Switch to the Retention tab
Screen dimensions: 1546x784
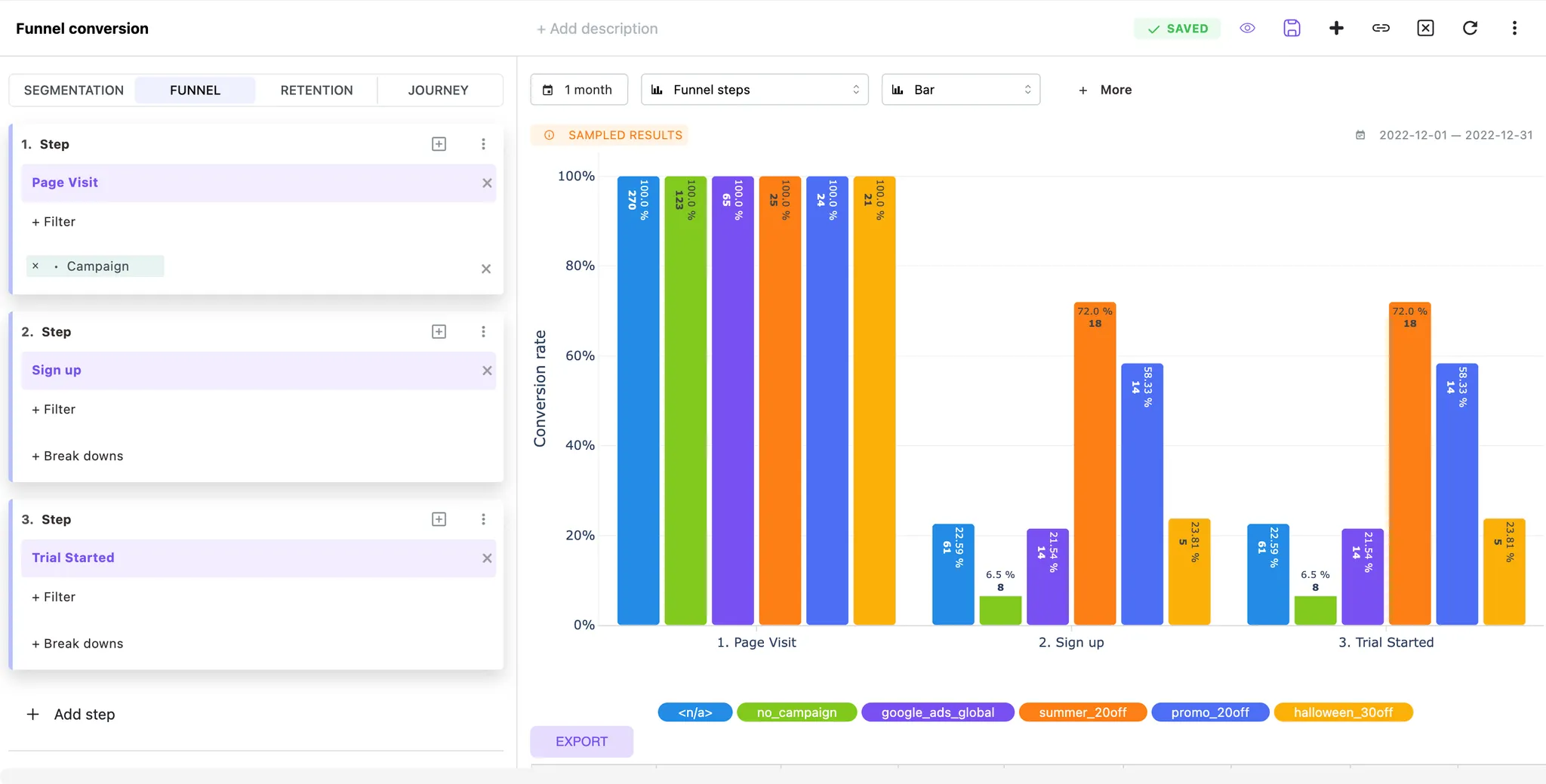[x=316, y=91]
